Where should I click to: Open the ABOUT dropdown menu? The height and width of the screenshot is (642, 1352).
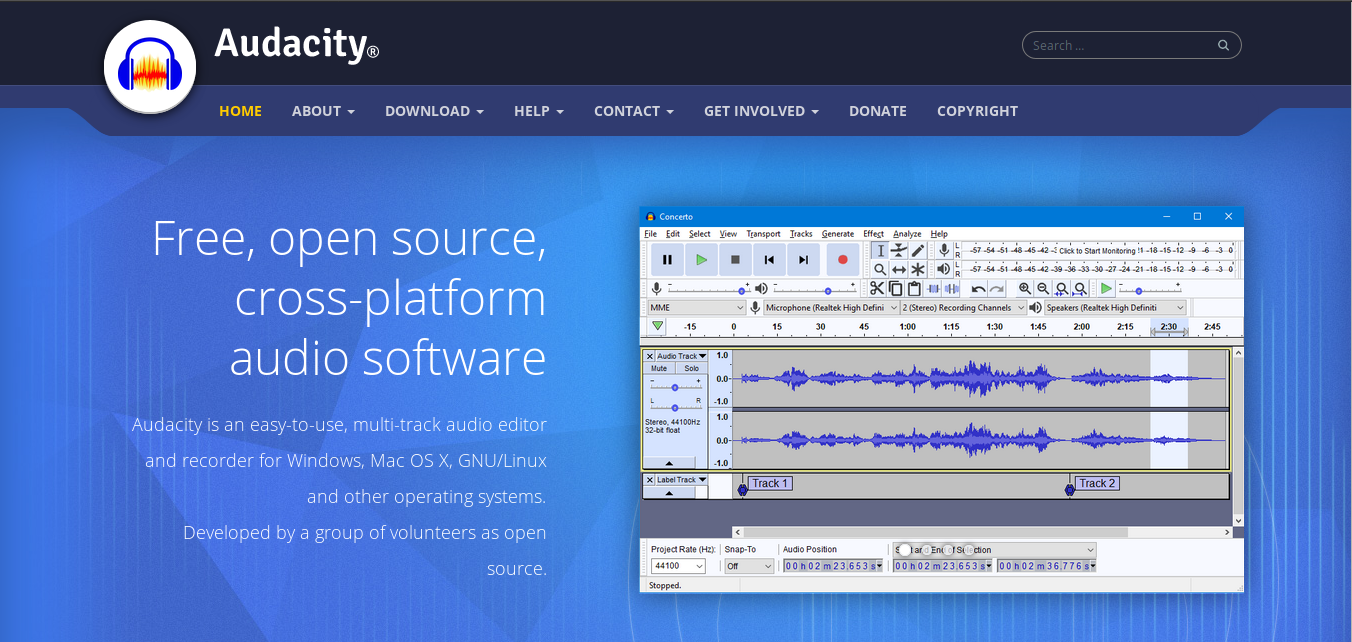[x=323, y=111]
